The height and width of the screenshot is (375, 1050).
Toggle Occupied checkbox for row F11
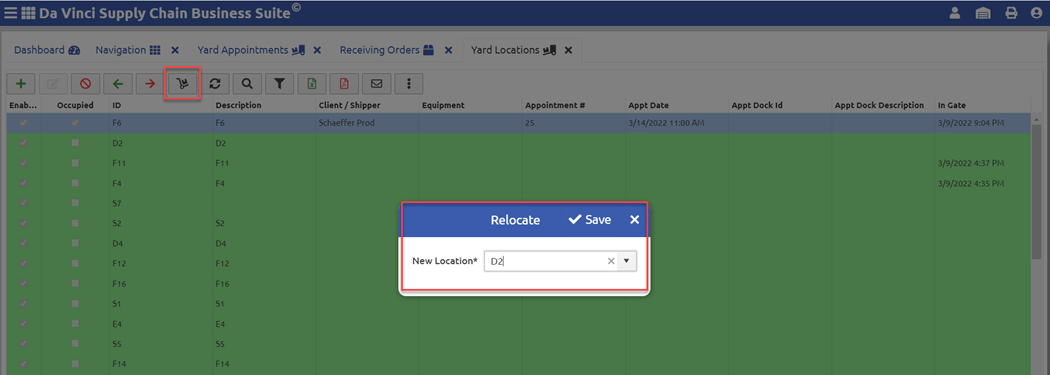(75, 163)
